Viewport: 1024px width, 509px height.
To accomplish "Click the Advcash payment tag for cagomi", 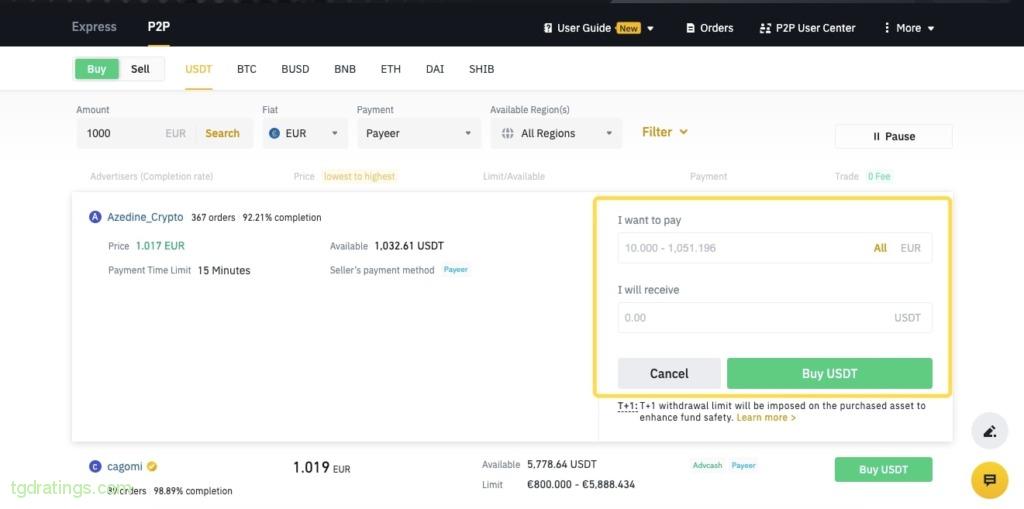I will coord(708,465).
